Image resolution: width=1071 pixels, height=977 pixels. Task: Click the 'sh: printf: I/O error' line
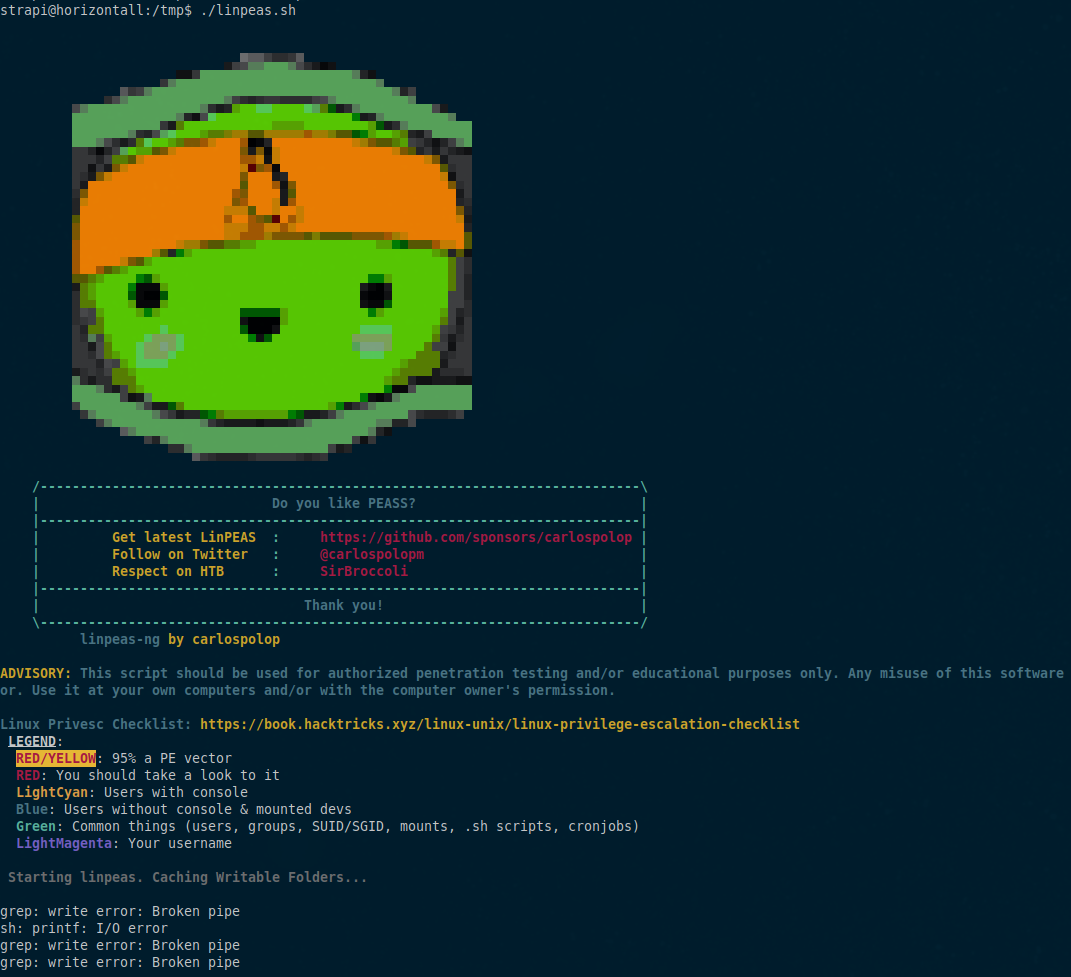coord(84,928)
